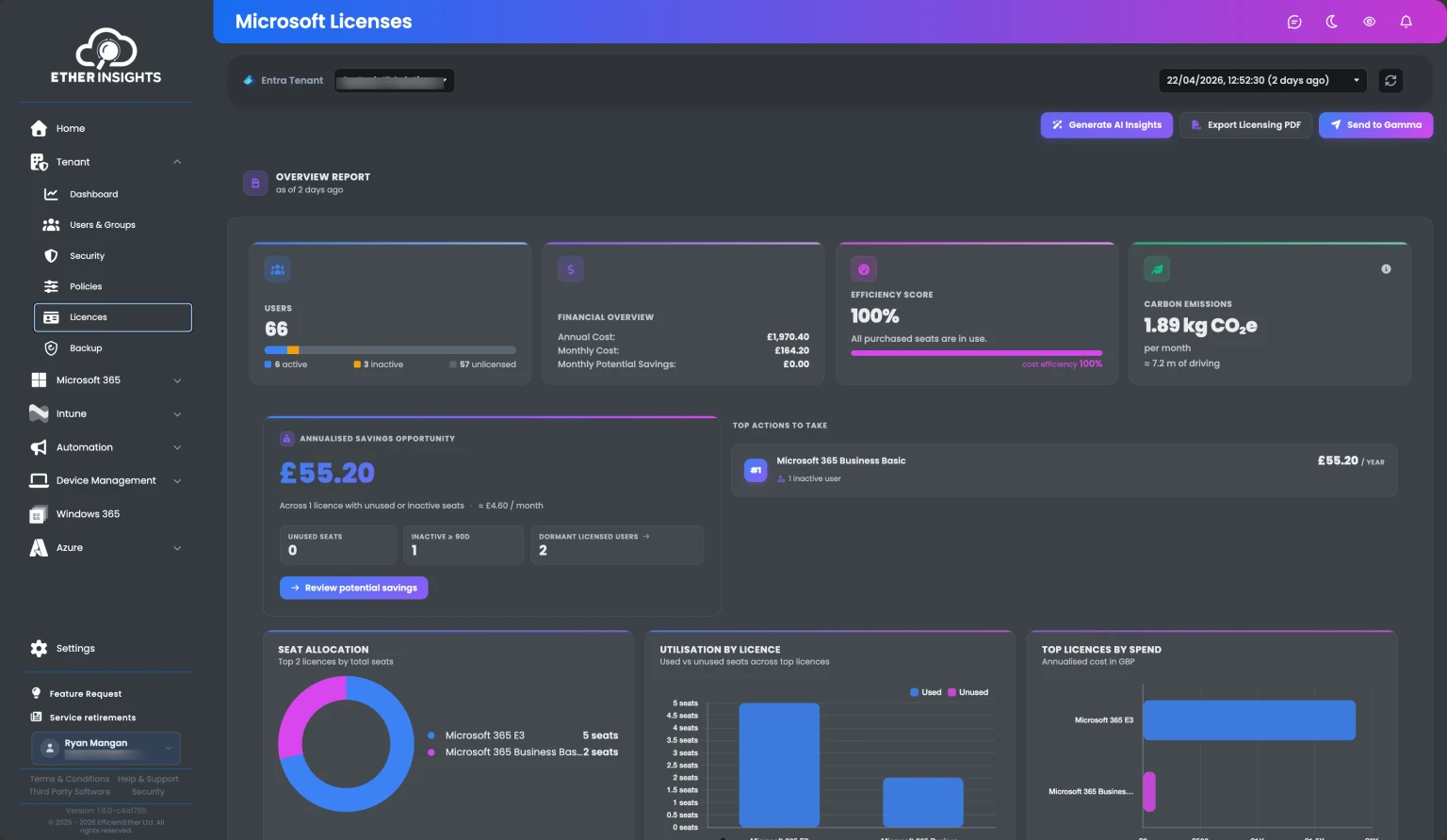Click the Device Management laptop icon
This screenshot has height=840, width=1447.
point(39,480)
